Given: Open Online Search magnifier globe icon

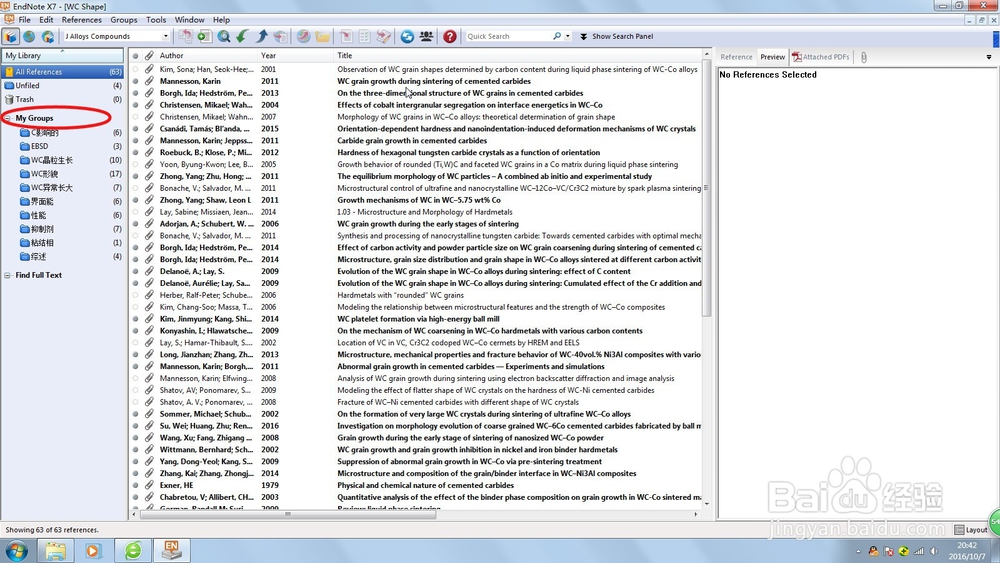Looking at the screenshot, I should [x=223, y=36].
